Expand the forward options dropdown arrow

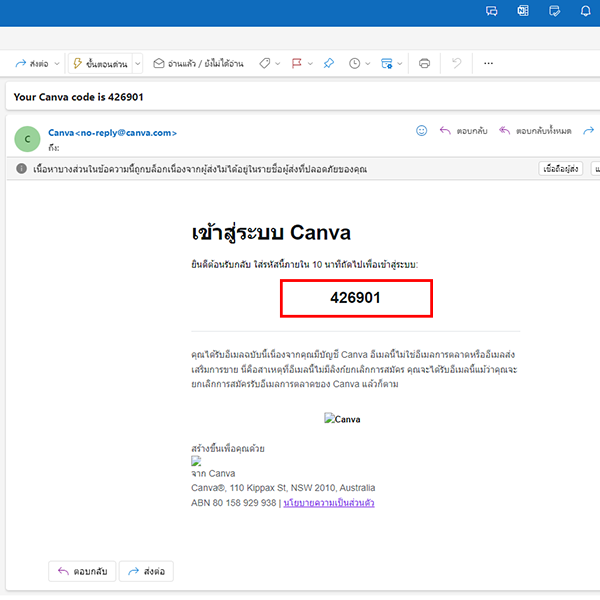pyautogui.click(x=57, y=64)
